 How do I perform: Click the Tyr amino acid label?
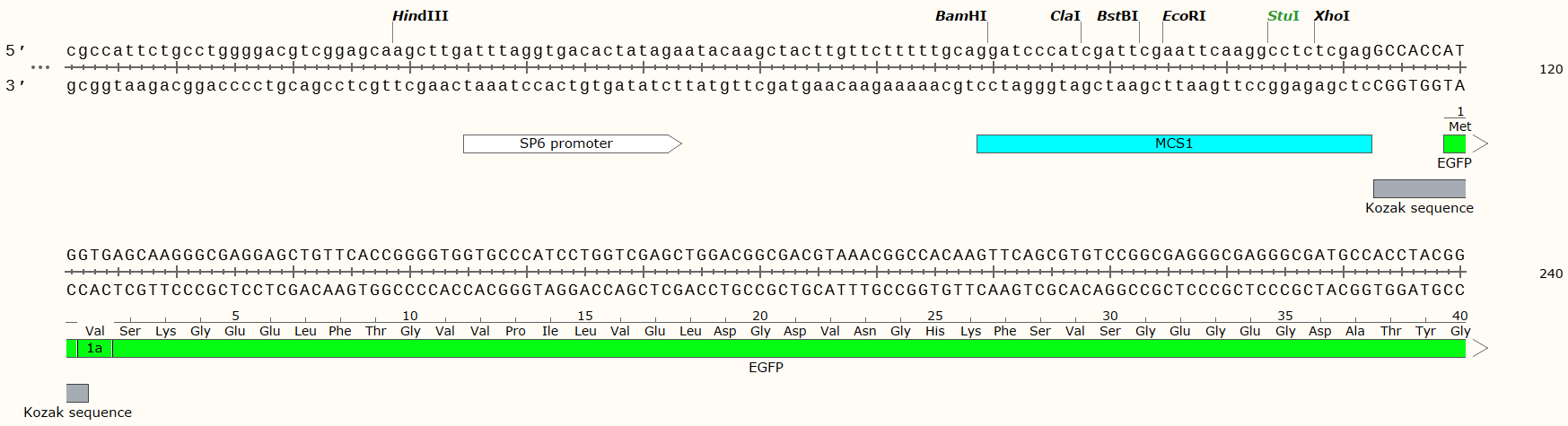point(1425,331)
